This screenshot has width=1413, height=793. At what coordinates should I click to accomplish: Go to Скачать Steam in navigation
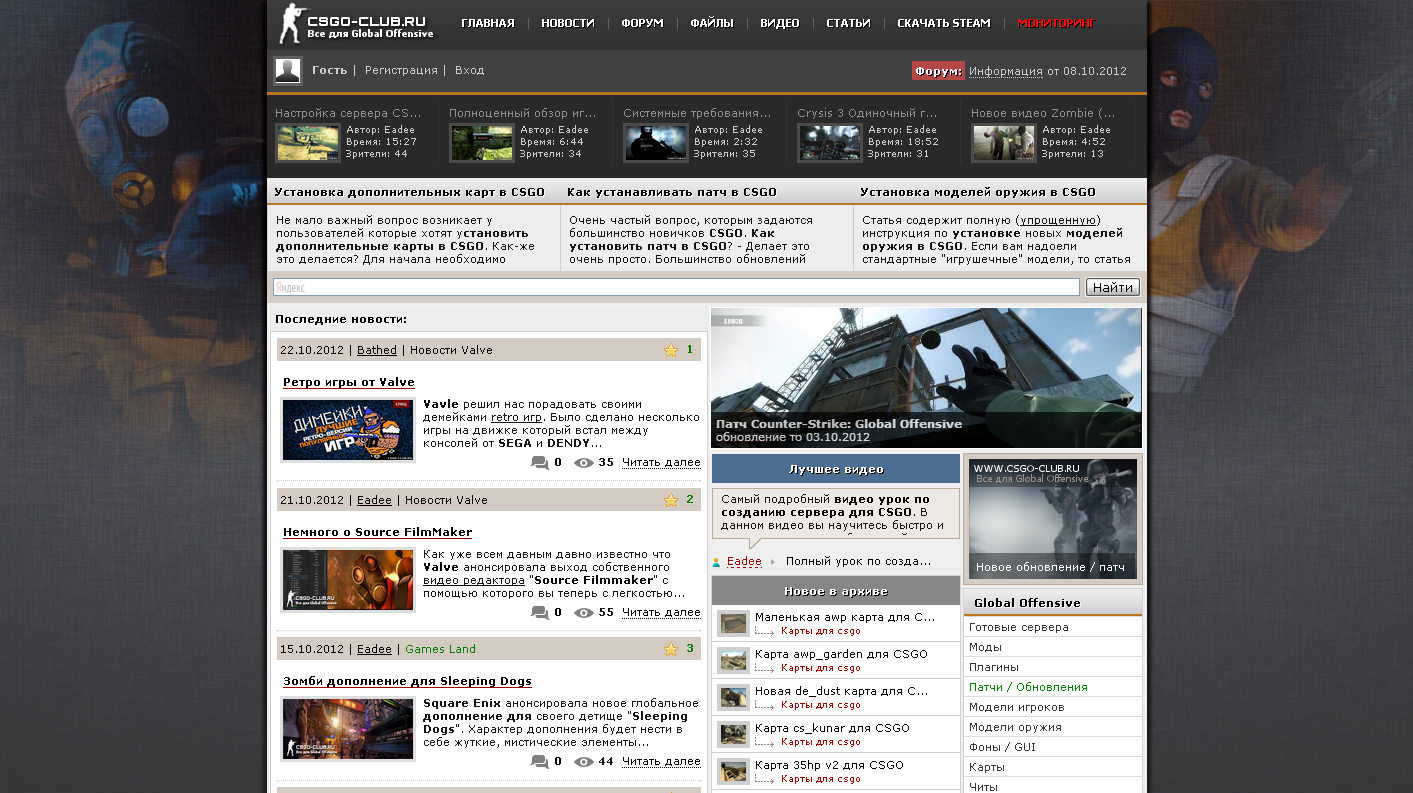943,23
